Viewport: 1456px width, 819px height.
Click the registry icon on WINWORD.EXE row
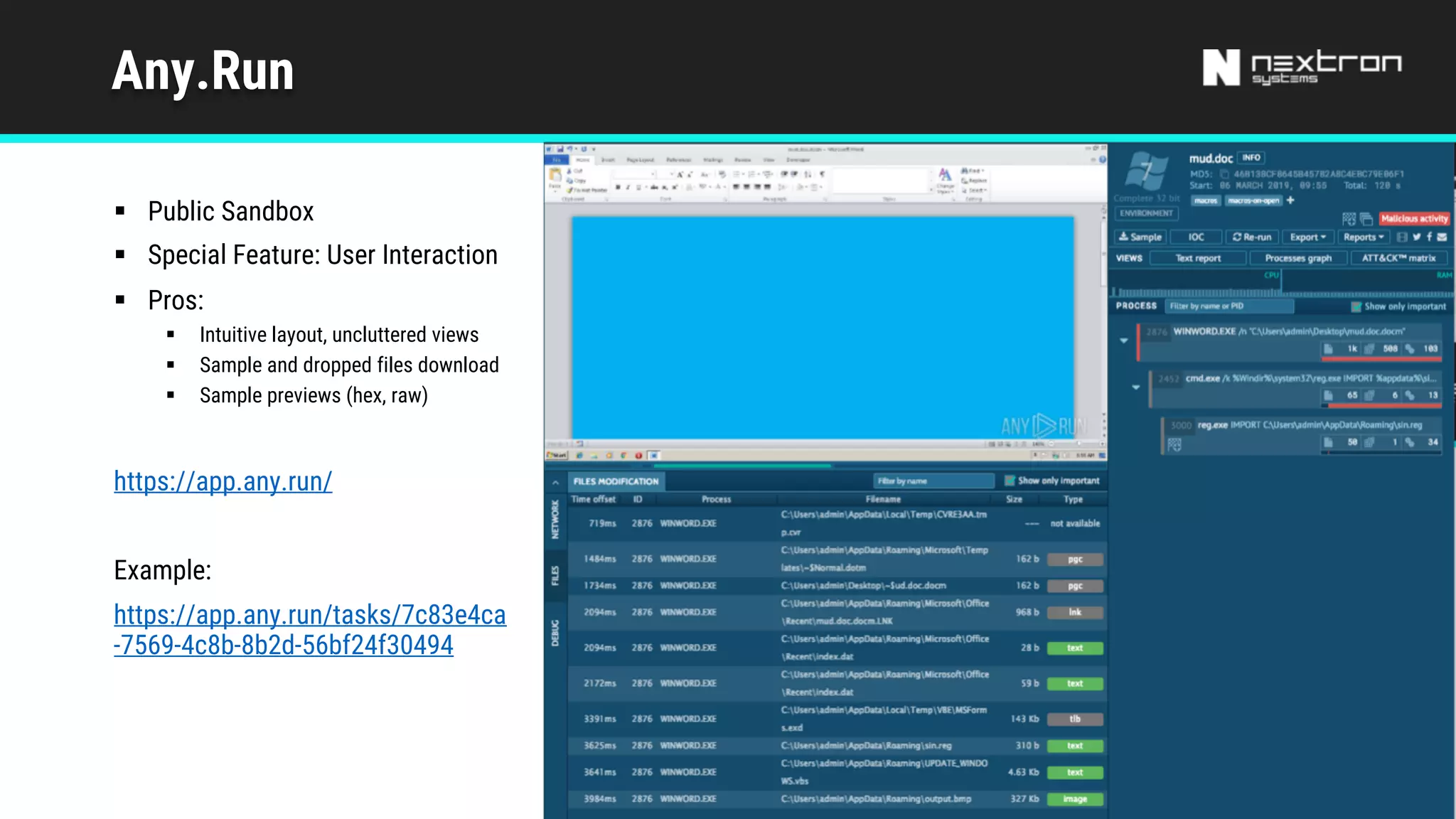(1369, 349)
